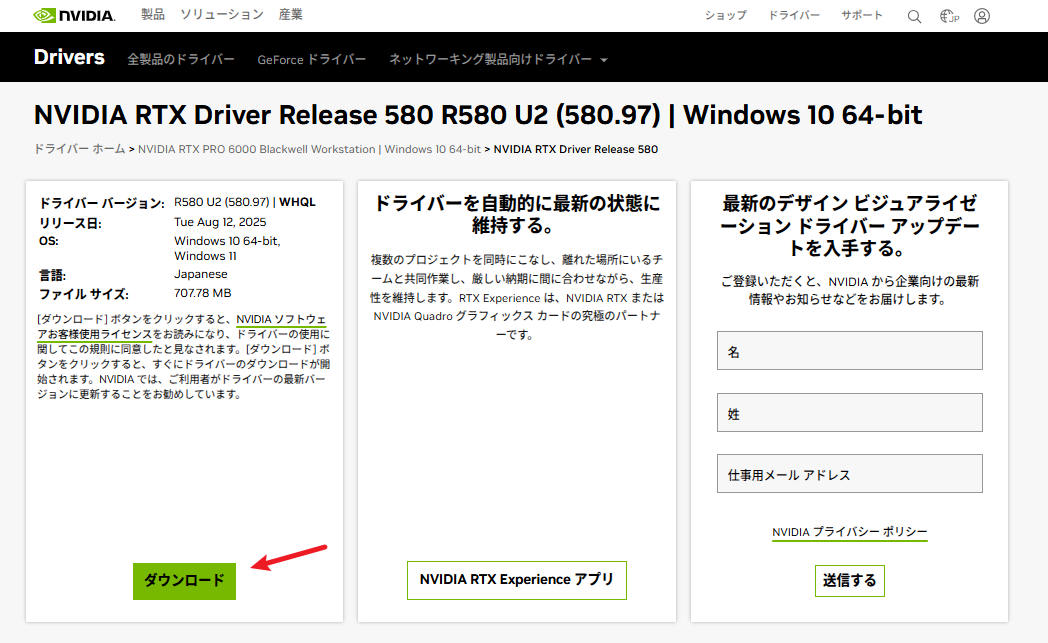Click the globe region selector icon

pyautogui.click(x=949, y=16)
